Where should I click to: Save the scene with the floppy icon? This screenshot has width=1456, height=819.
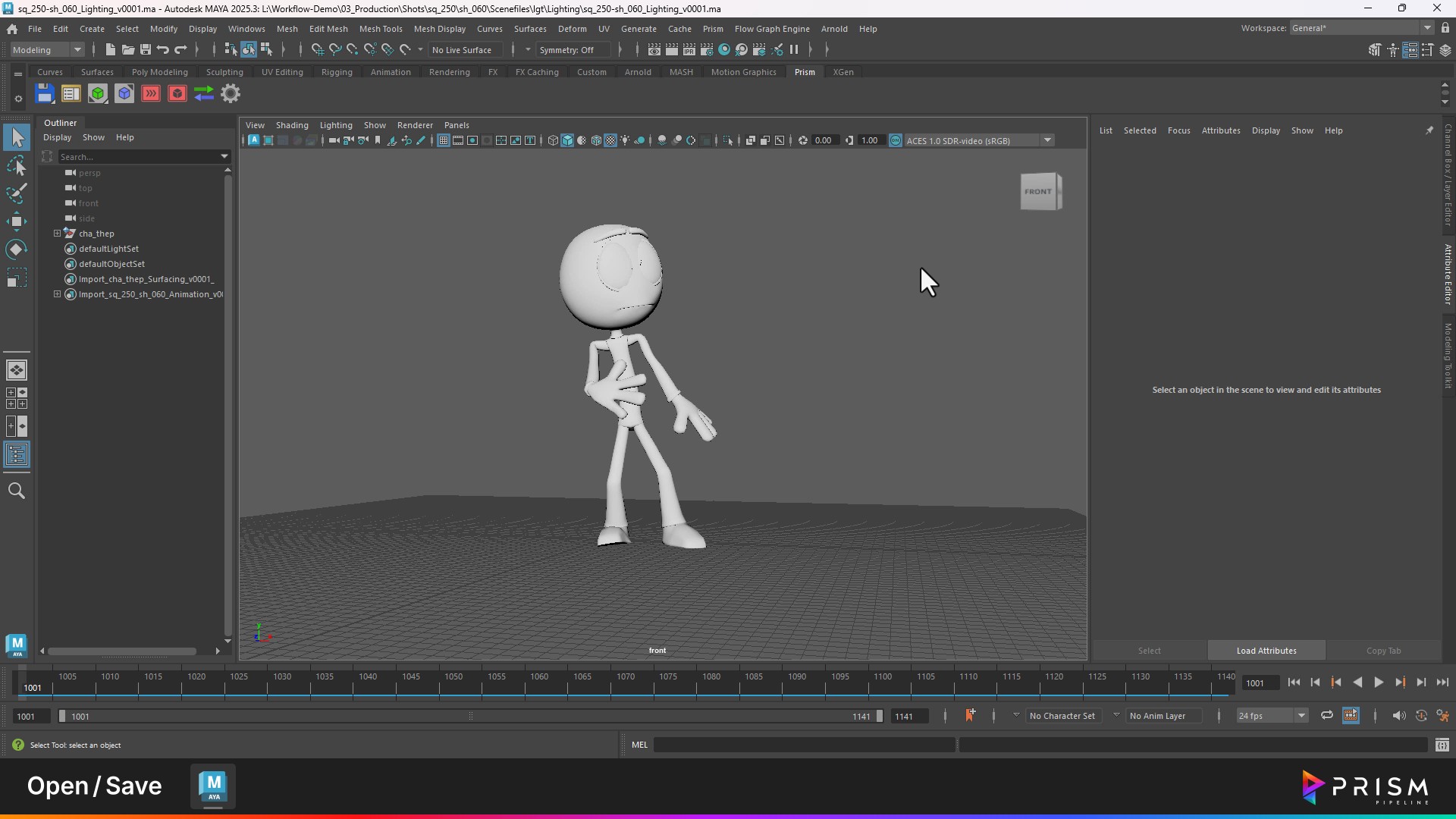tap(146, 49)
